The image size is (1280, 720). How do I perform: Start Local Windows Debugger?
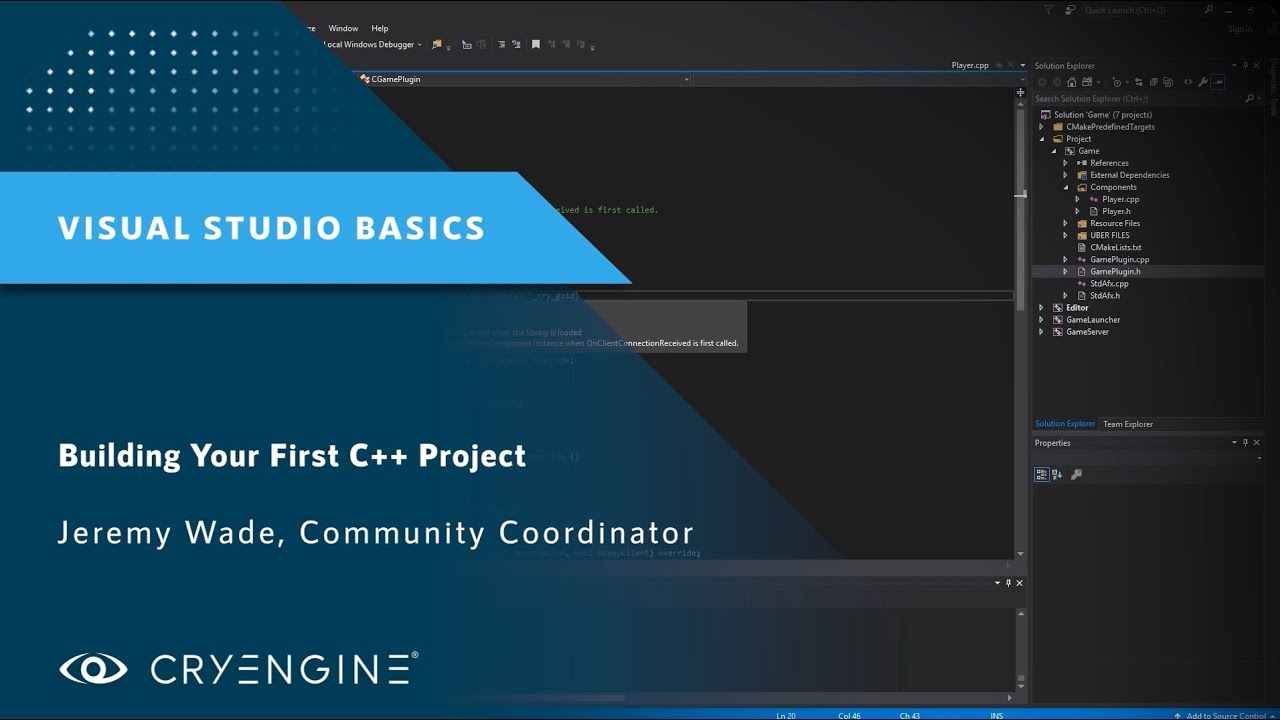point(368,45)
